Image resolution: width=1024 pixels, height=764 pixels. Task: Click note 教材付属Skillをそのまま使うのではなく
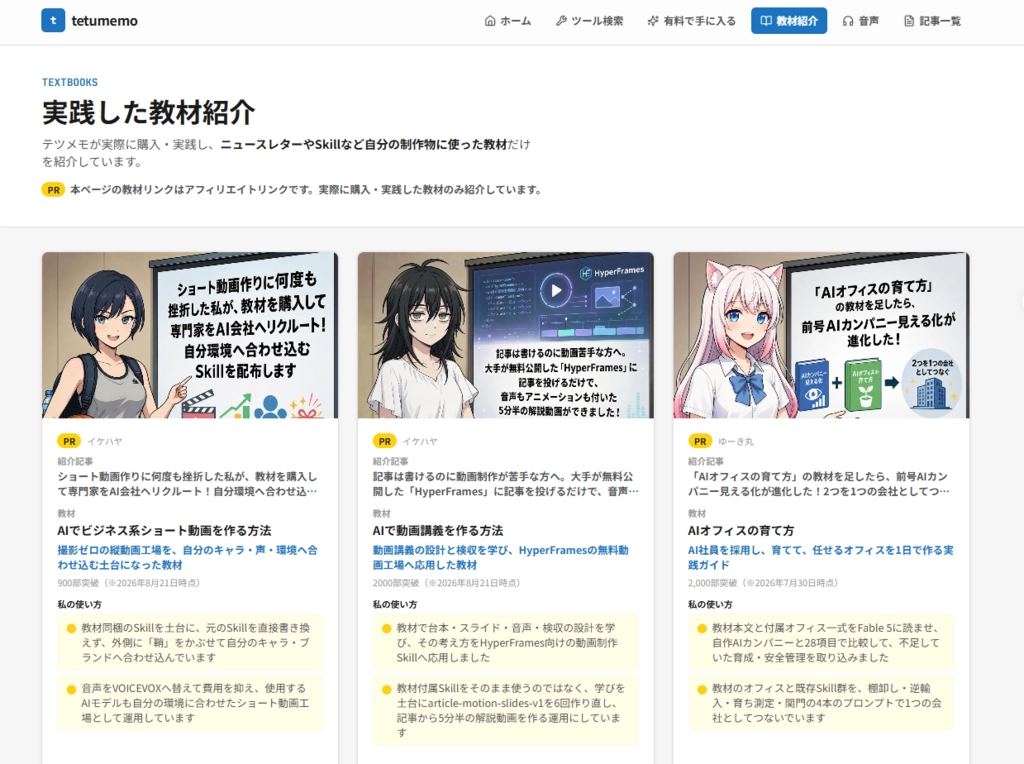click(505, 710)
